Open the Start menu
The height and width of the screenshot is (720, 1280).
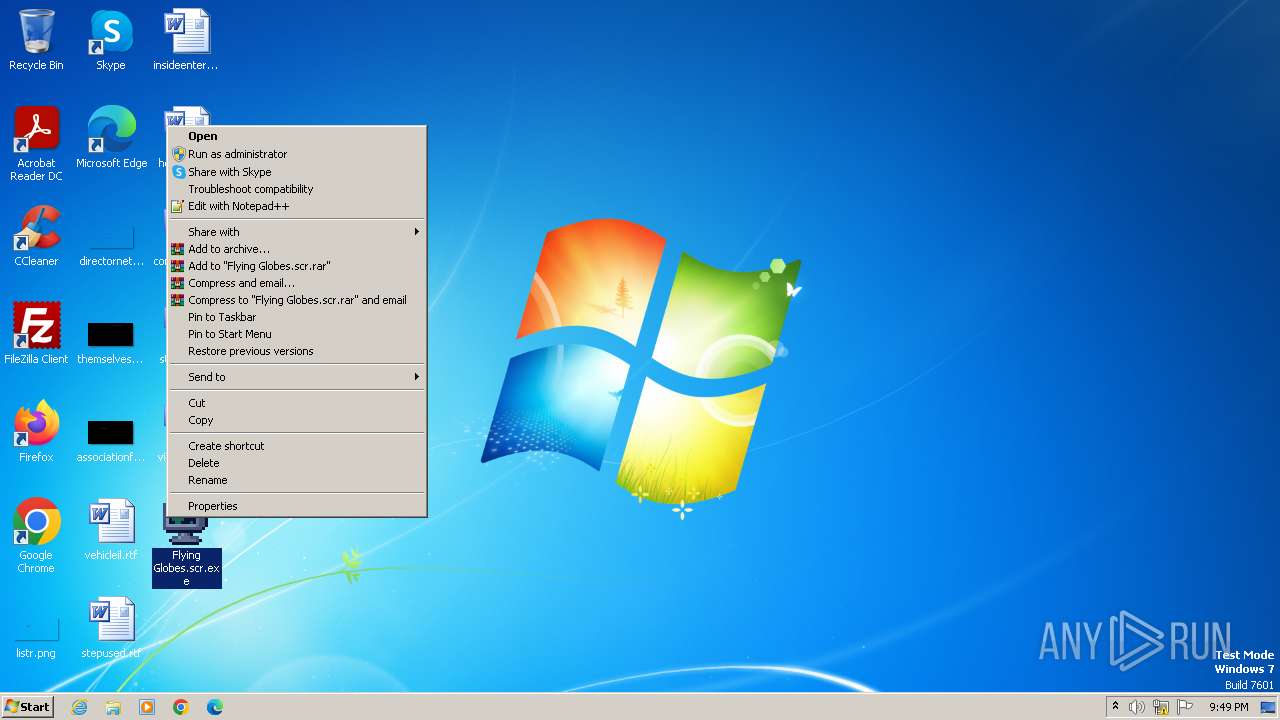click(x=27, y=707)
